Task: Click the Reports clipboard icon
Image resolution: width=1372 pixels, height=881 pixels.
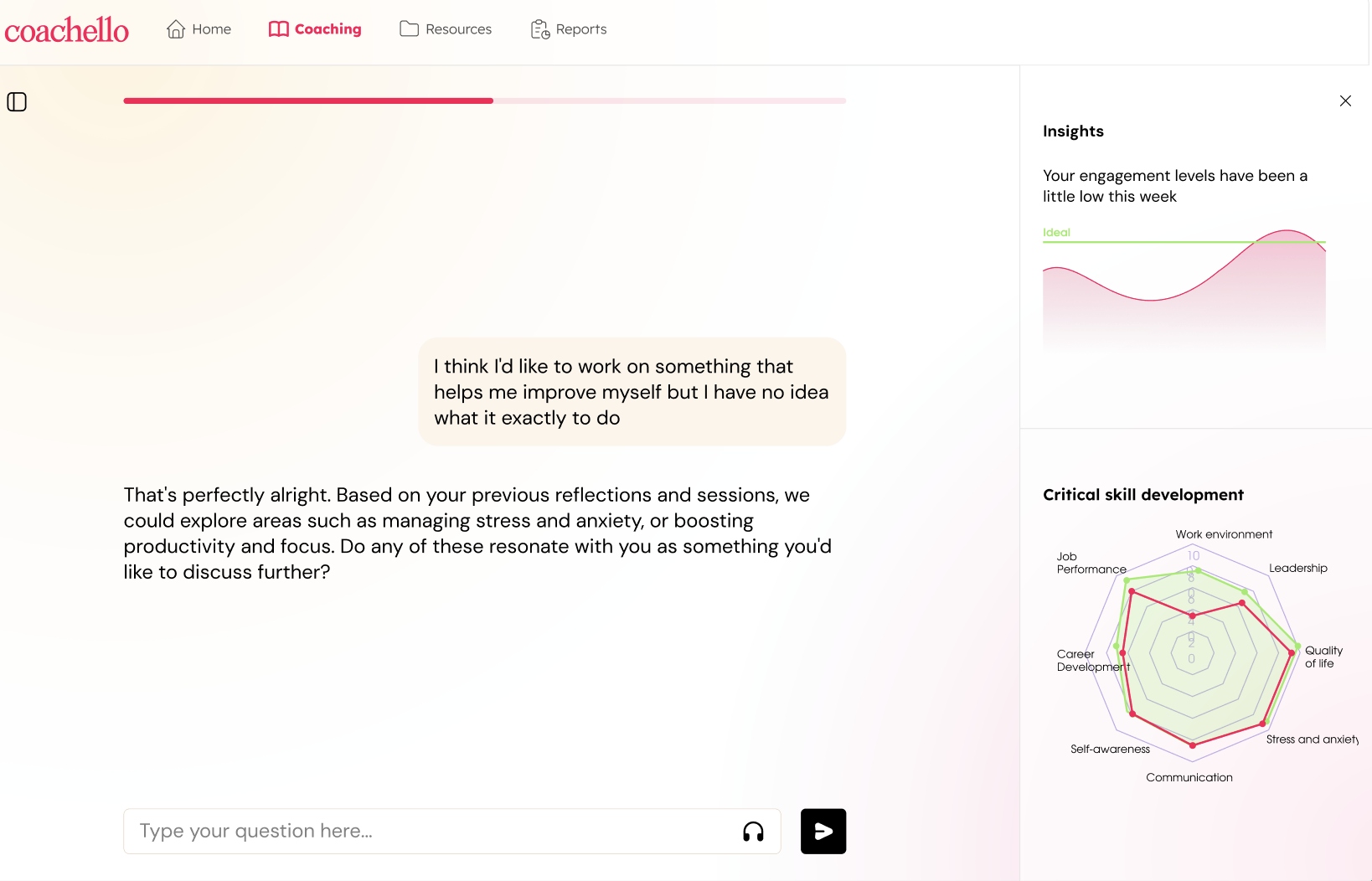Action: pyautogui.click(x=540, y=29)
